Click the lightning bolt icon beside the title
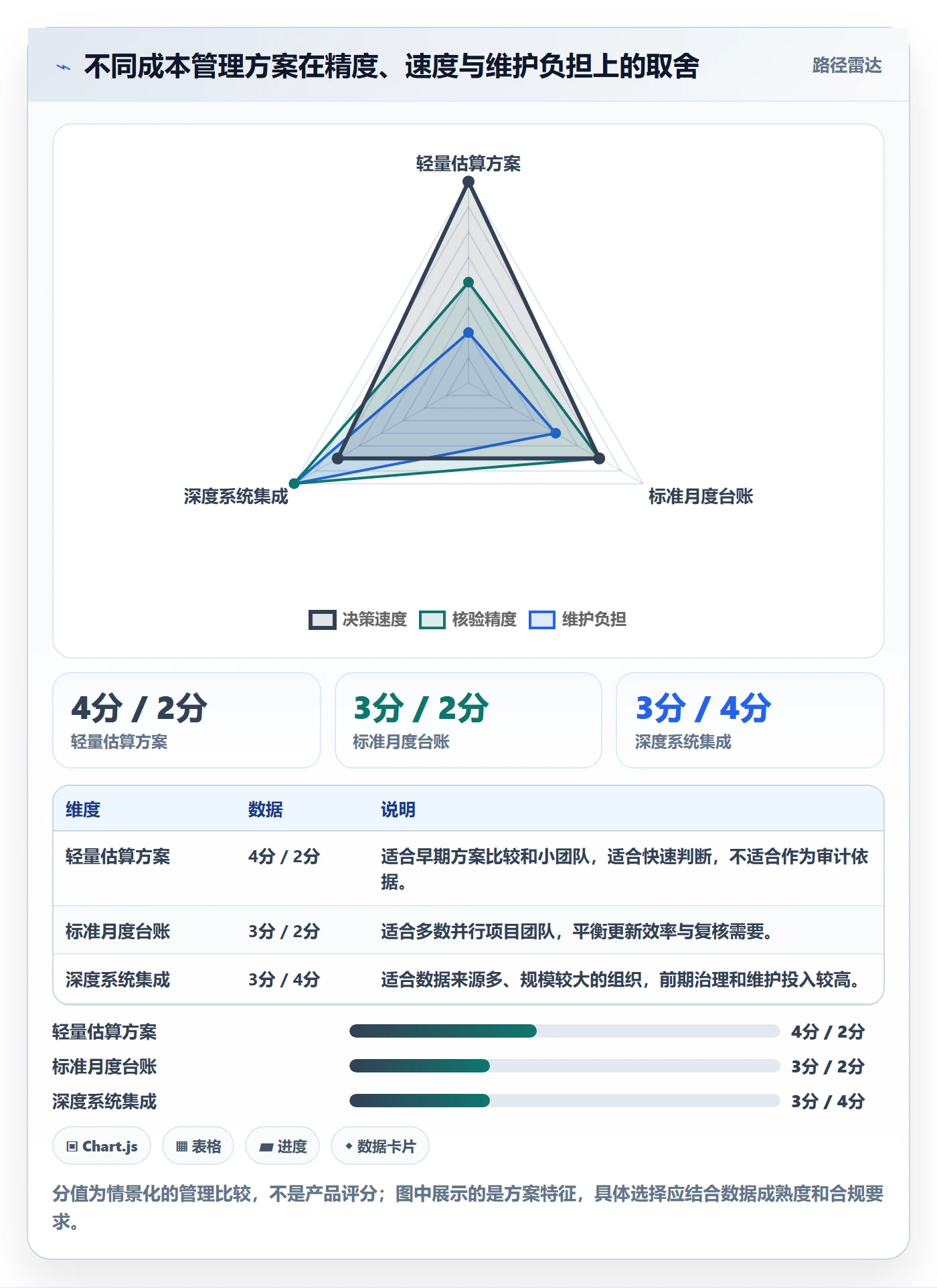The height and width of the screenshot is (1288, 937). [64, 67]
